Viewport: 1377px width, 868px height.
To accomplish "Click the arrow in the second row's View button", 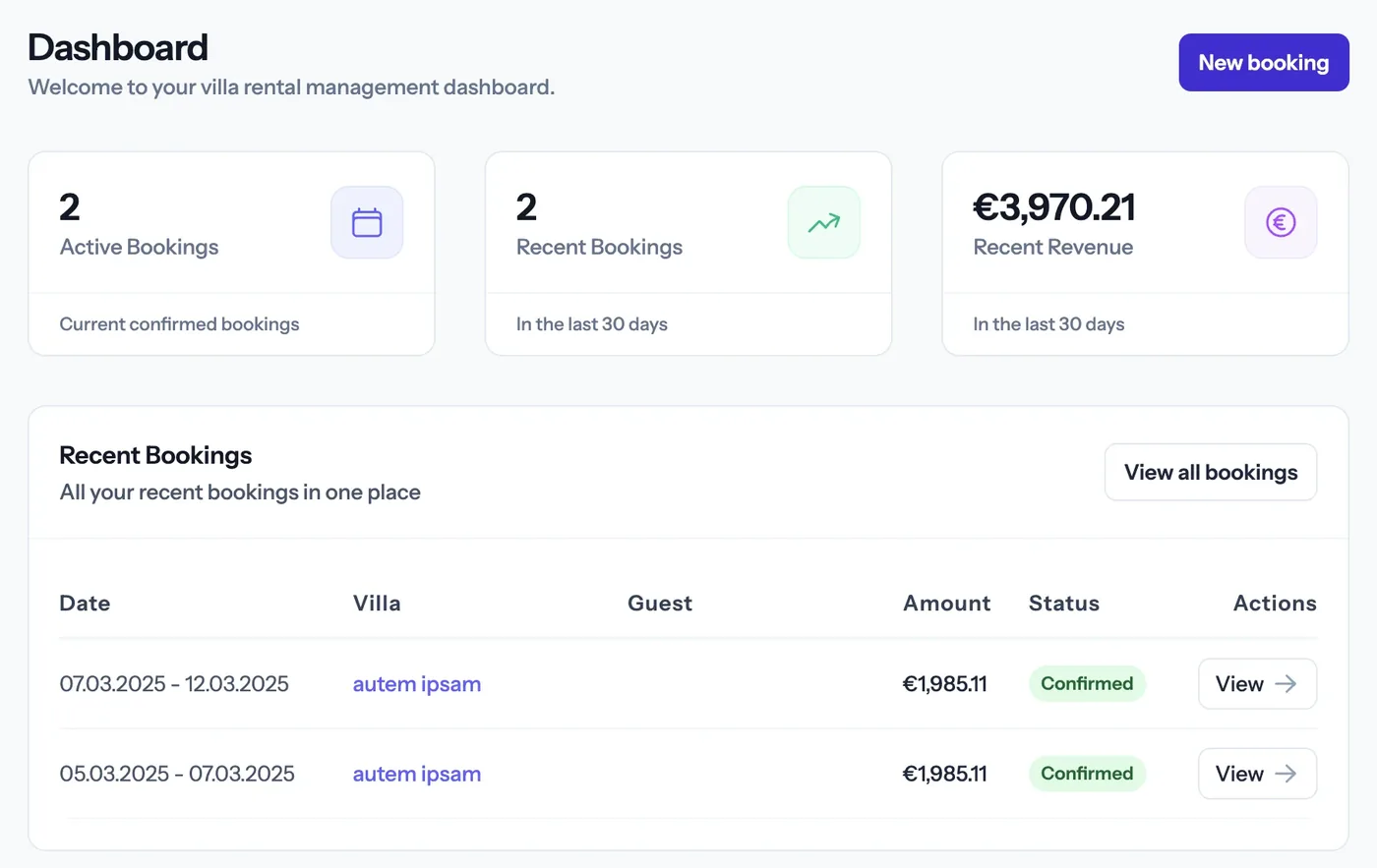I will (1286, 774).
